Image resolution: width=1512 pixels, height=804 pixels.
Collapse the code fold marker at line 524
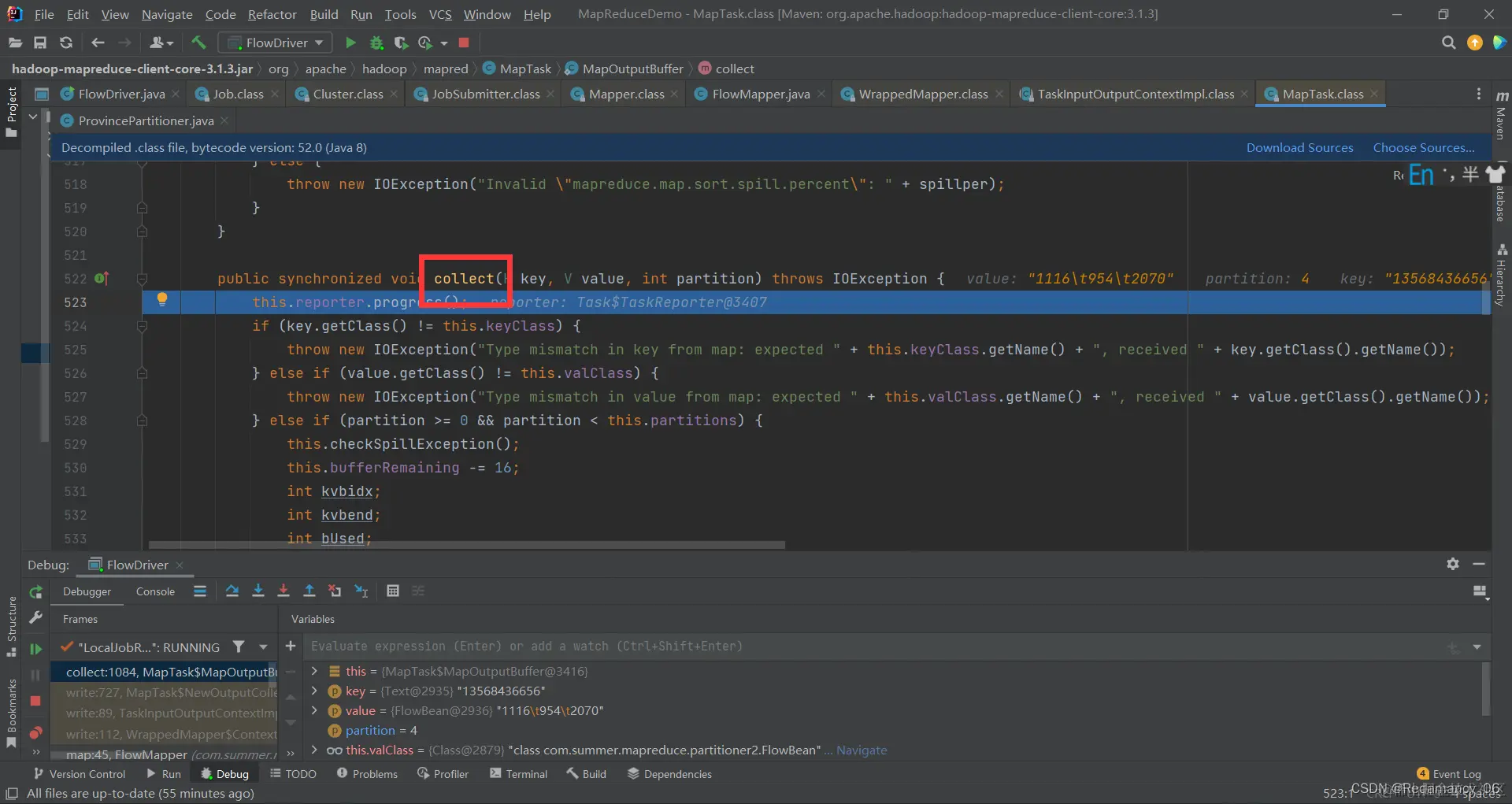tap(143, 325)
